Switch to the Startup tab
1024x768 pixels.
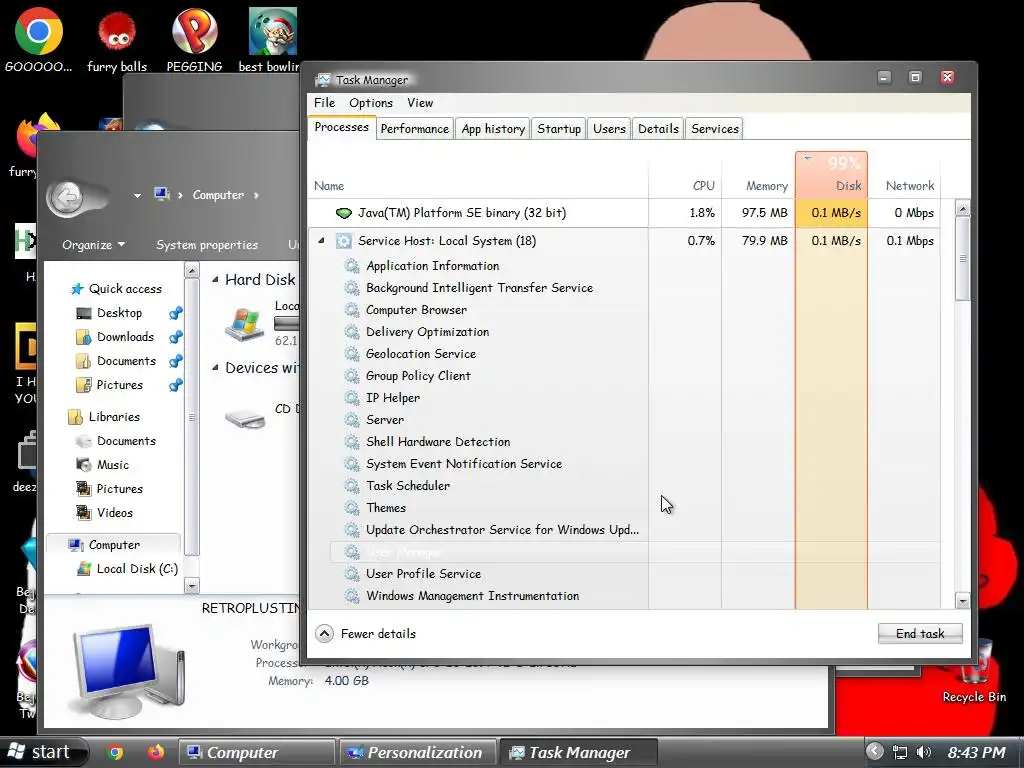pyautogui.click(x=559, y=129)
